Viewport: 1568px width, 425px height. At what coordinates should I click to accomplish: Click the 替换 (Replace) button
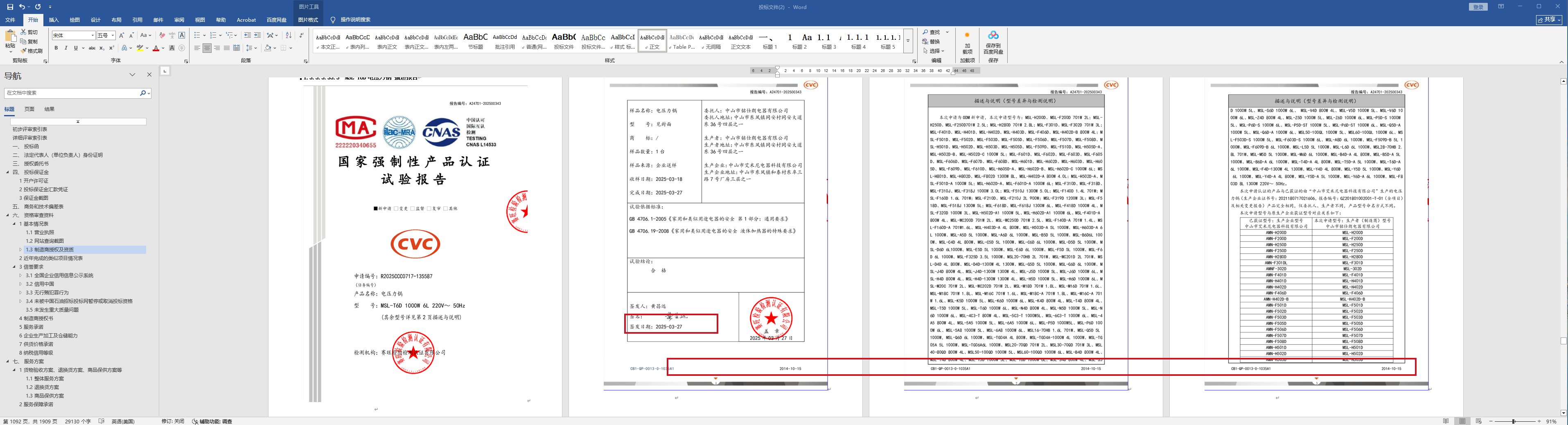(x=931, y=41)
